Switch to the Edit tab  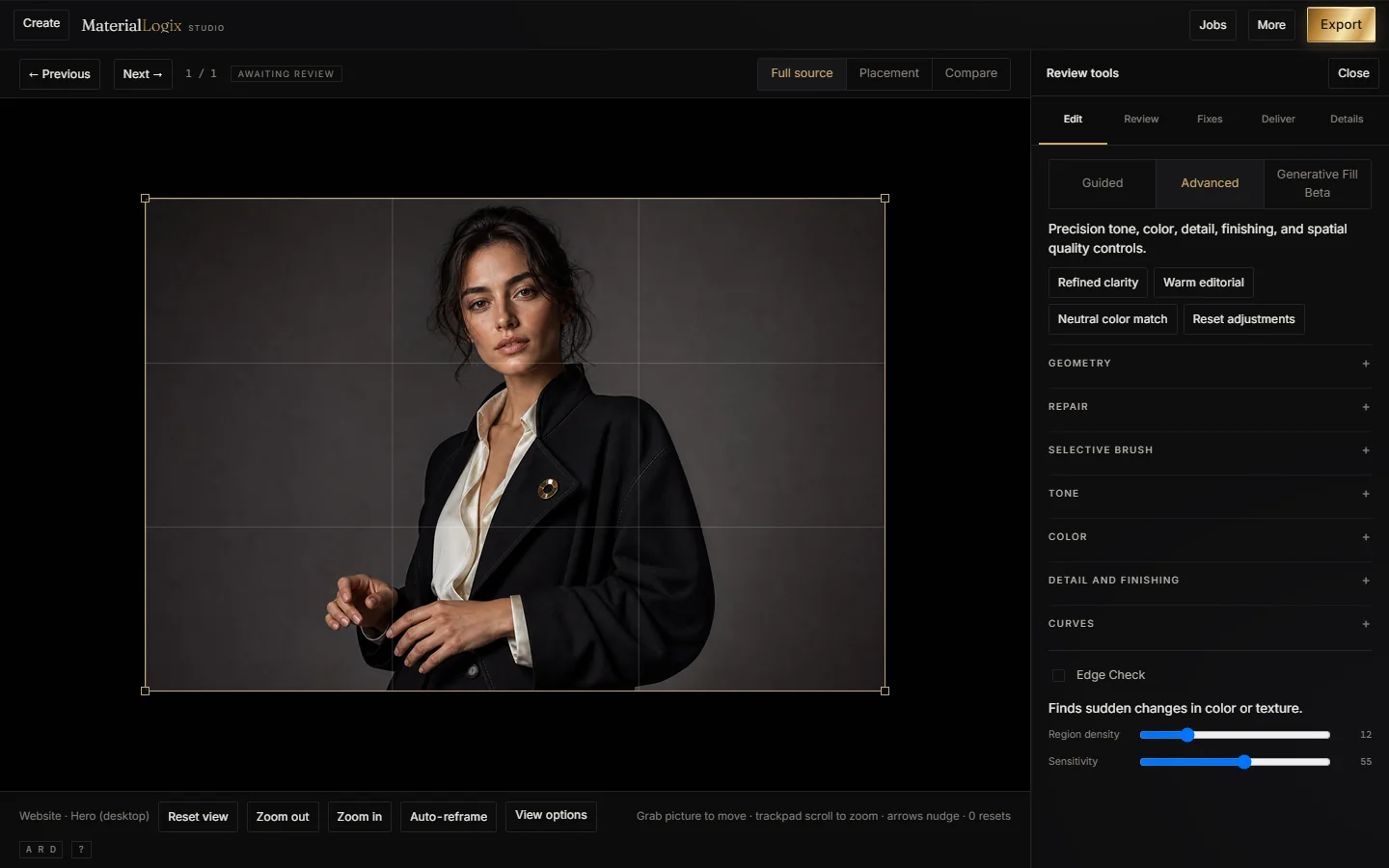pyautogui.click(x=1073, y=120)
